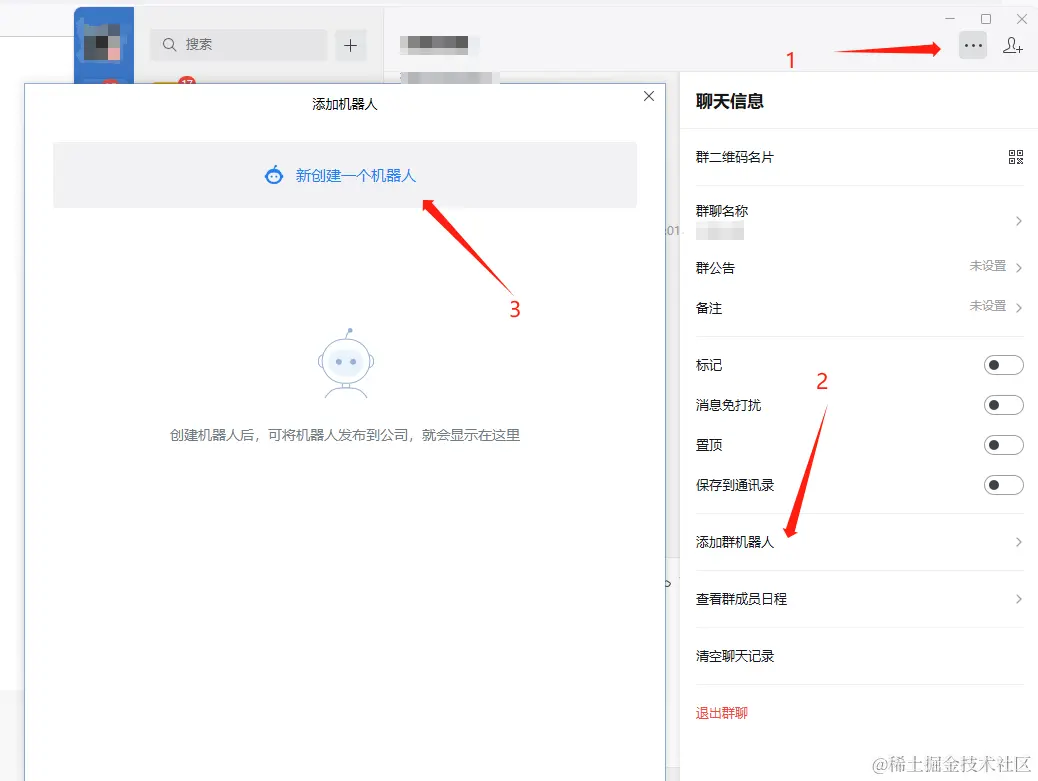Screen dimensions: 1038x781
Task: Expand the 备注 row arrow
Action: coord(1019,308)
